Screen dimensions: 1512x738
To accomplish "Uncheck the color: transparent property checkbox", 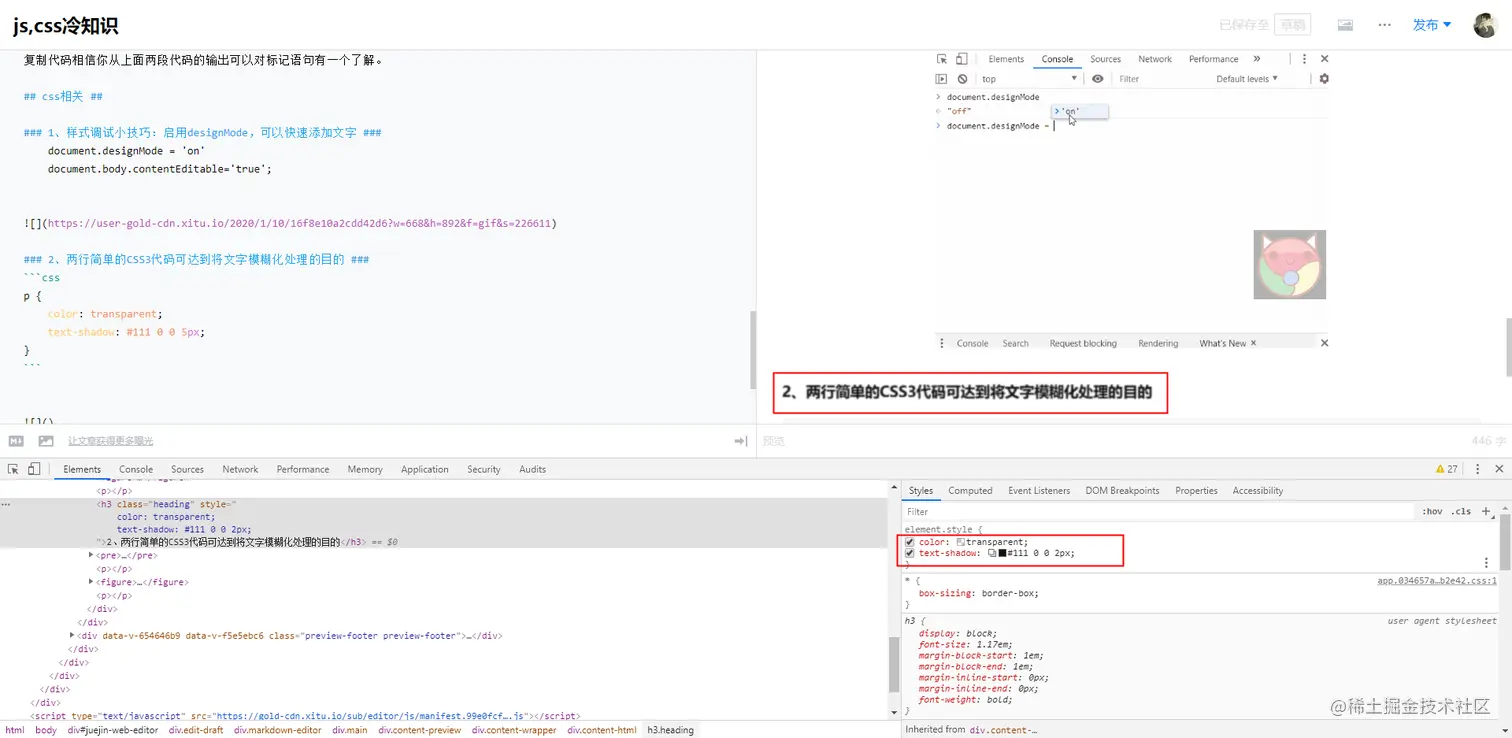I will click(910, 542).
